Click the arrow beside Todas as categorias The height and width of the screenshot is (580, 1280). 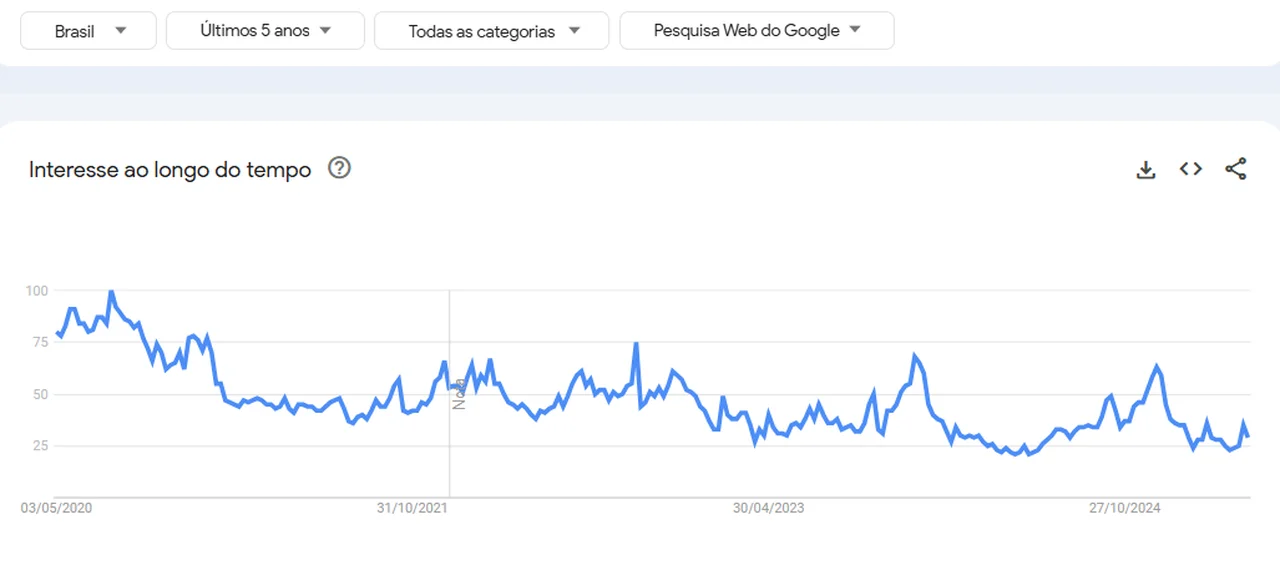tap(574, 30)
